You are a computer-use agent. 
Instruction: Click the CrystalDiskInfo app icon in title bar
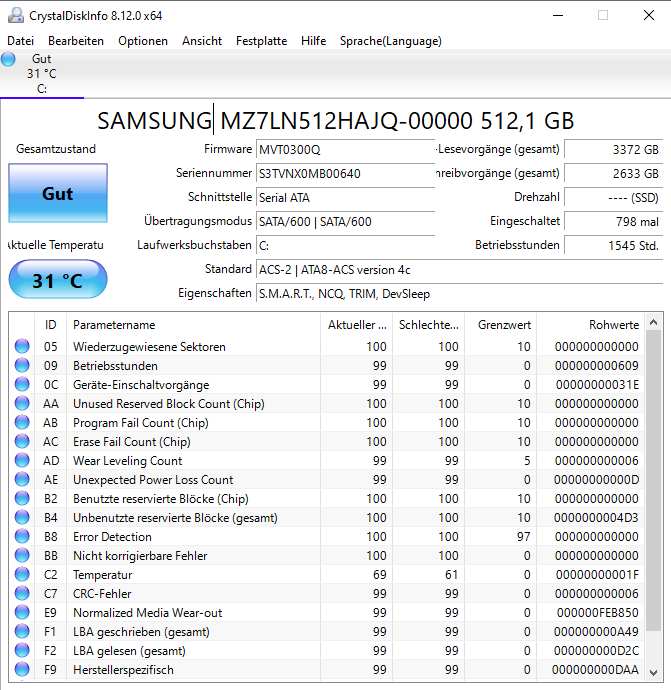click(x=16, y=15)
